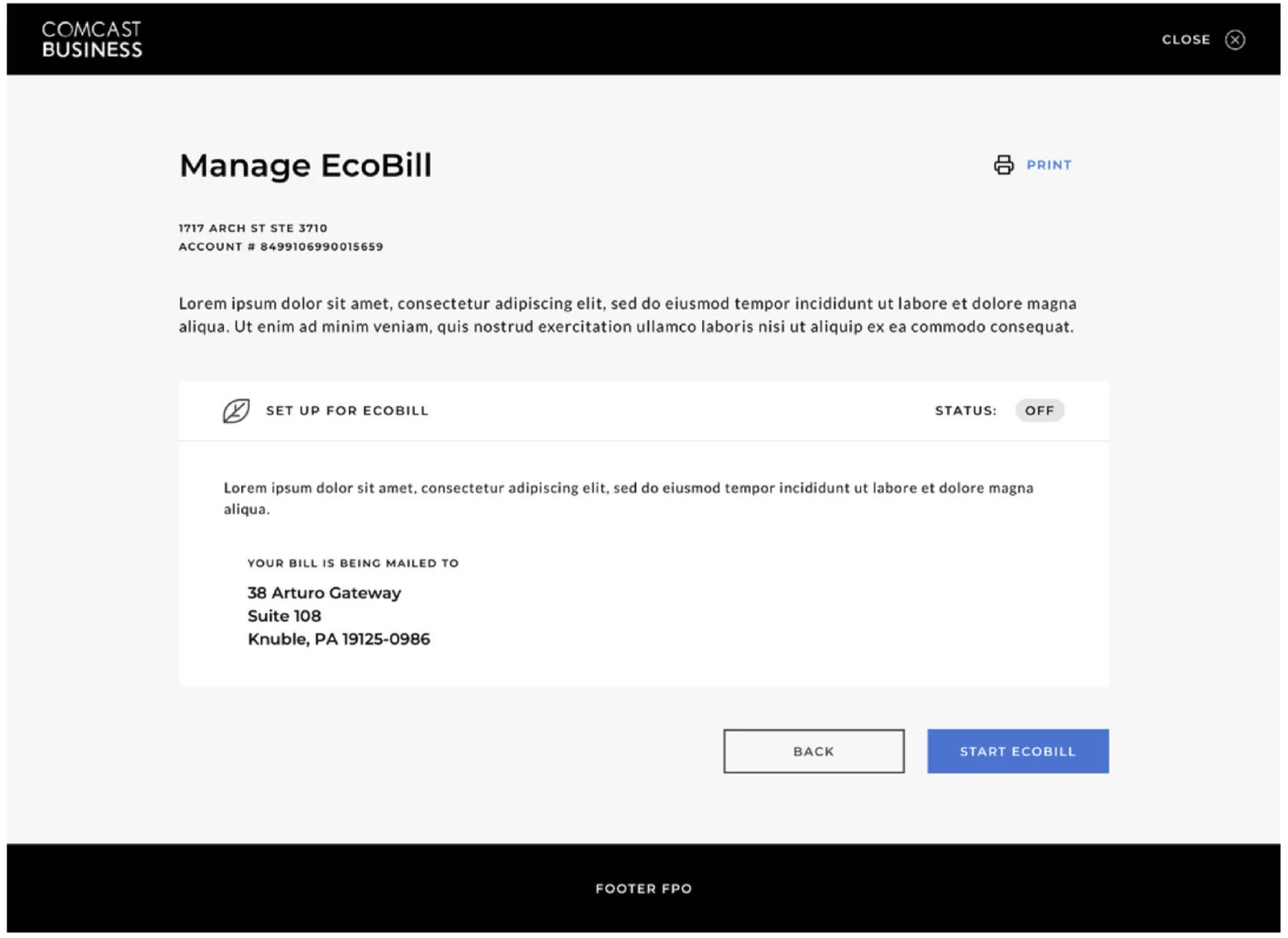The image size is (1288, 938).
Task: Click the PRINT link
Action: click(1049, 165)
